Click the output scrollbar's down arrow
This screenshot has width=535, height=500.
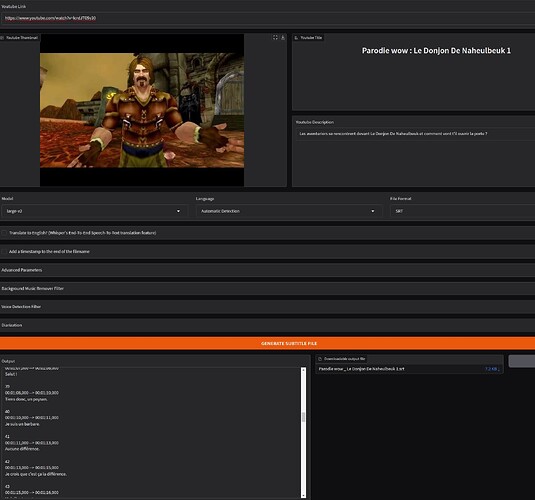click(303, 495)
